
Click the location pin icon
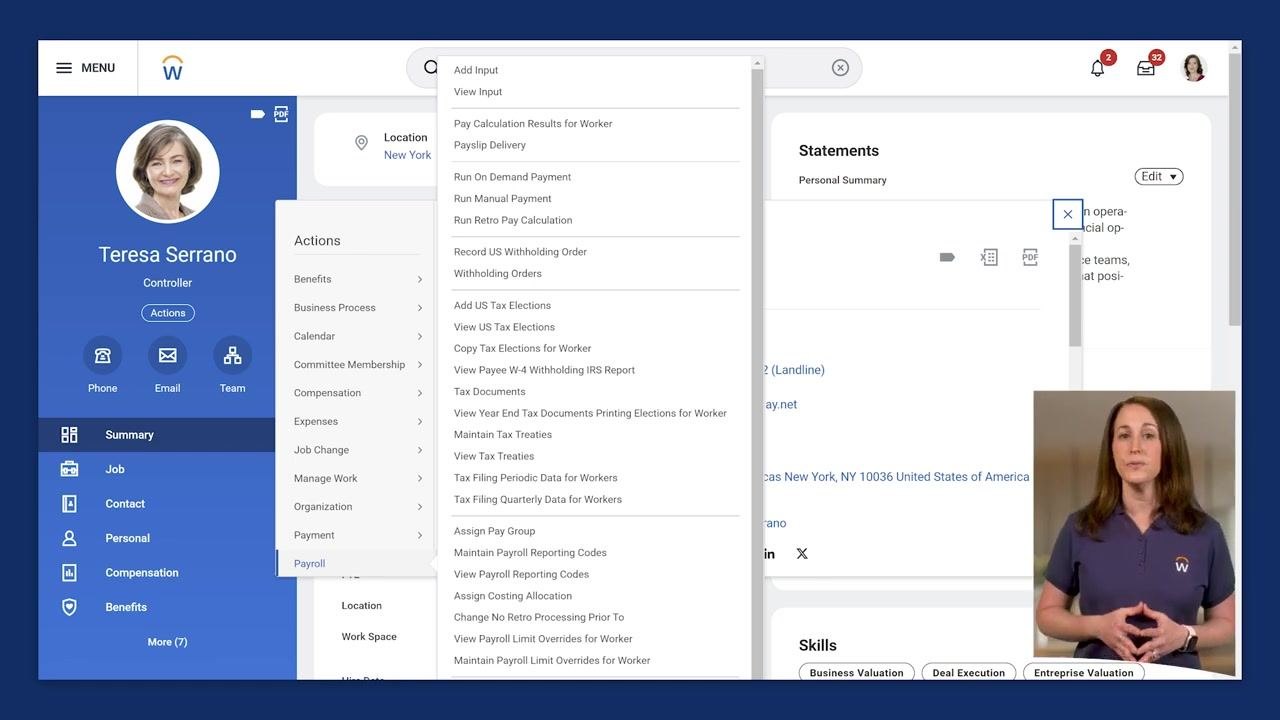pos(361,143)
